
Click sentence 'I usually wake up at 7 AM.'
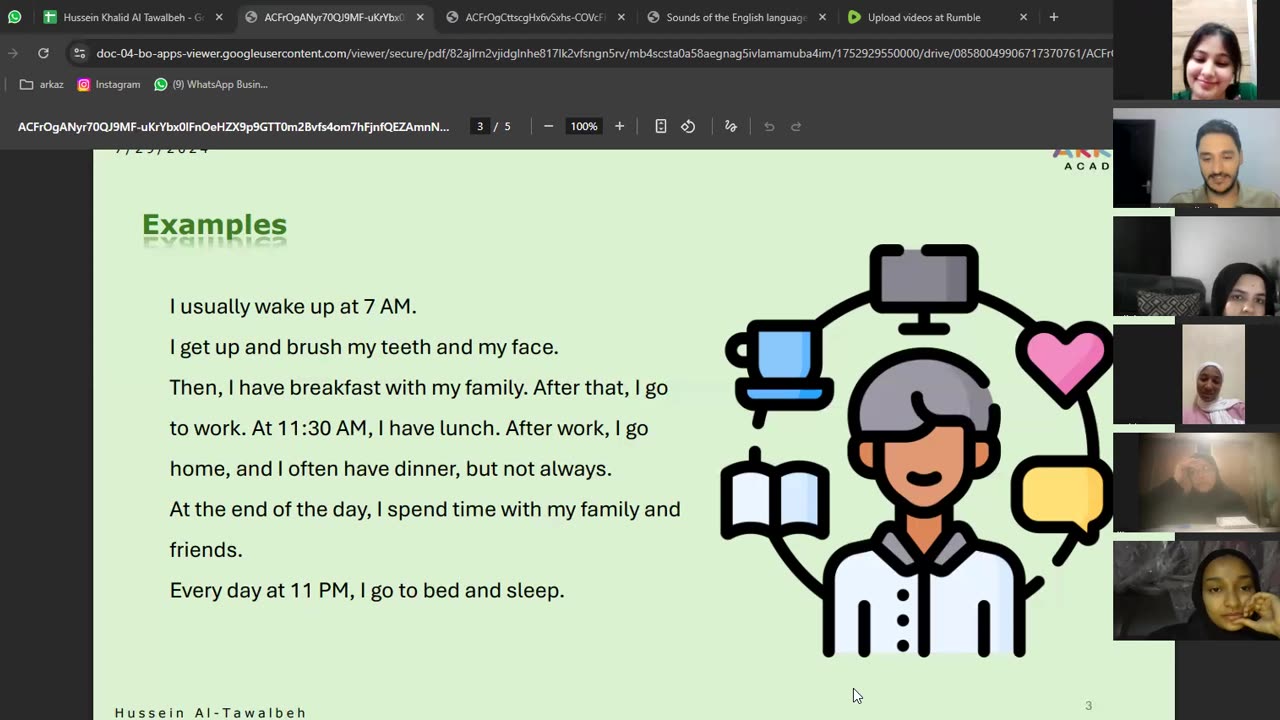293,307
